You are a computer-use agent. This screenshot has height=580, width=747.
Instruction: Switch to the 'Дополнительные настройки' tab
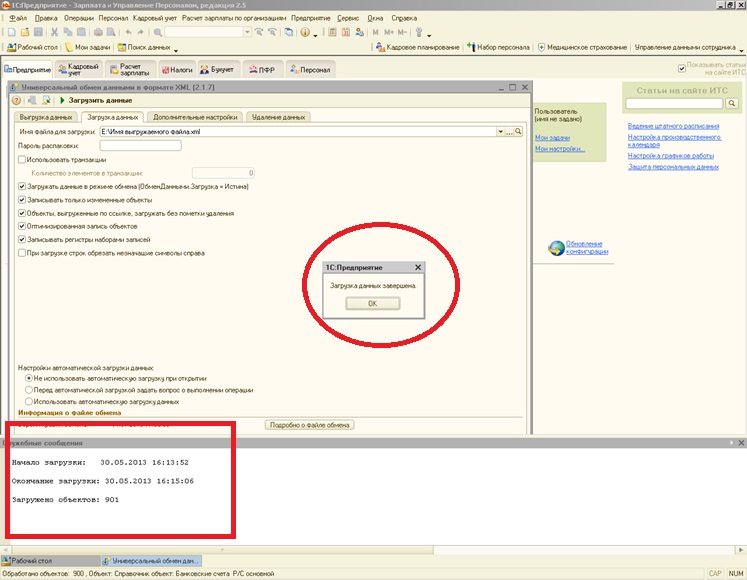click(x=195, y=117)
